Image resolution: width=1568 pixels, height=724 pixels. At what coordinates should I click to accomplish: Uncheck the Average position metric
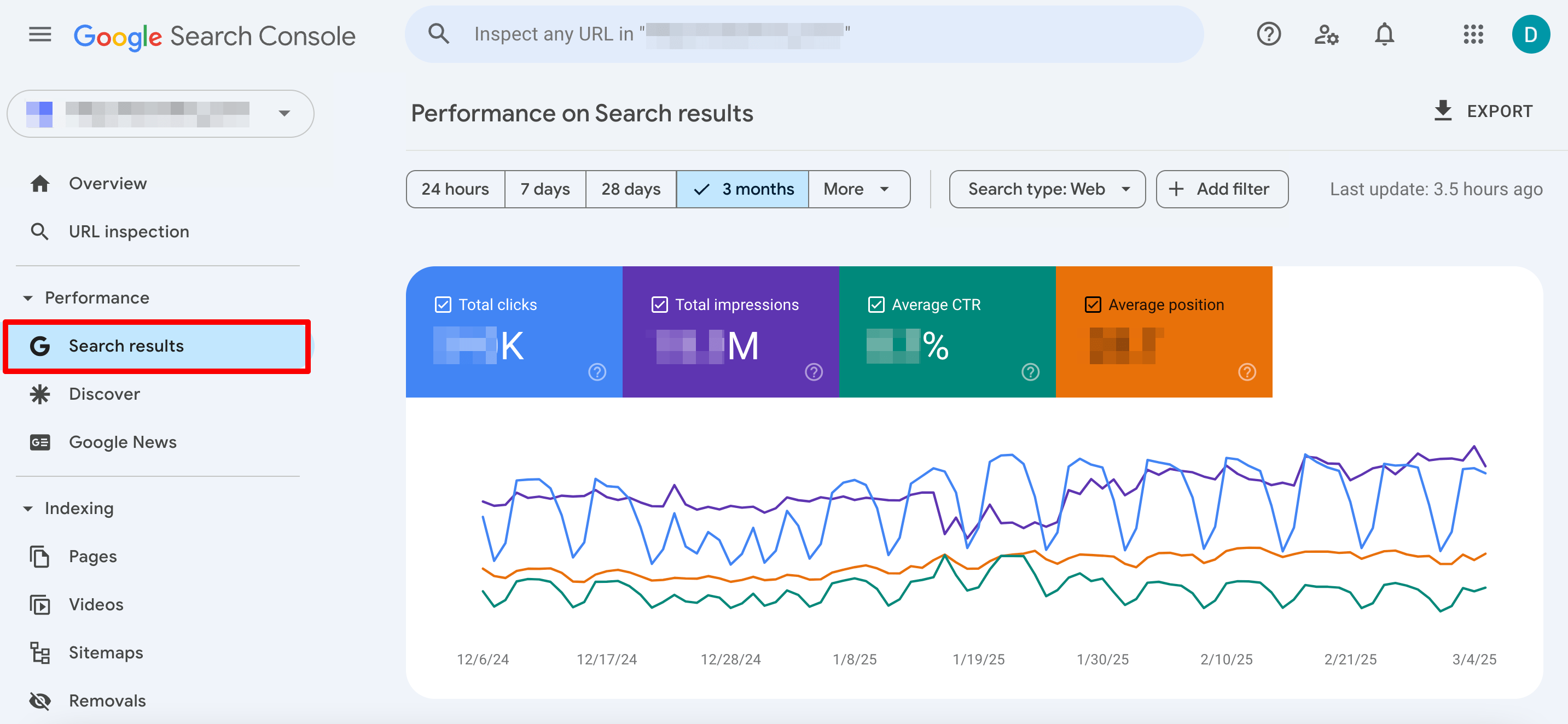(x=1093, y=304)
